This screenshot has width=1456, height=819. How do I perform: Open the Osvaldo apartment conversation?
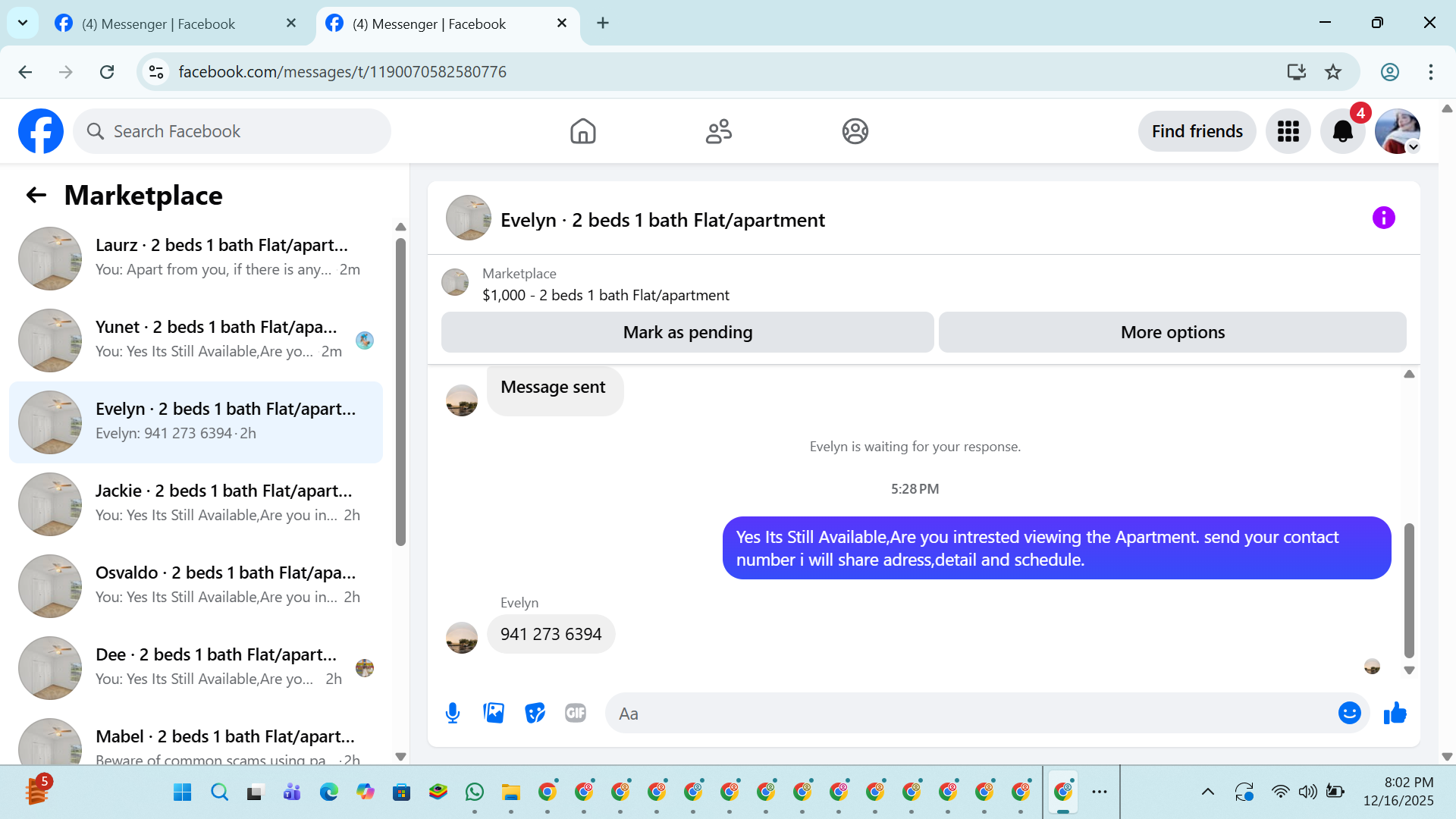(196, 585)
